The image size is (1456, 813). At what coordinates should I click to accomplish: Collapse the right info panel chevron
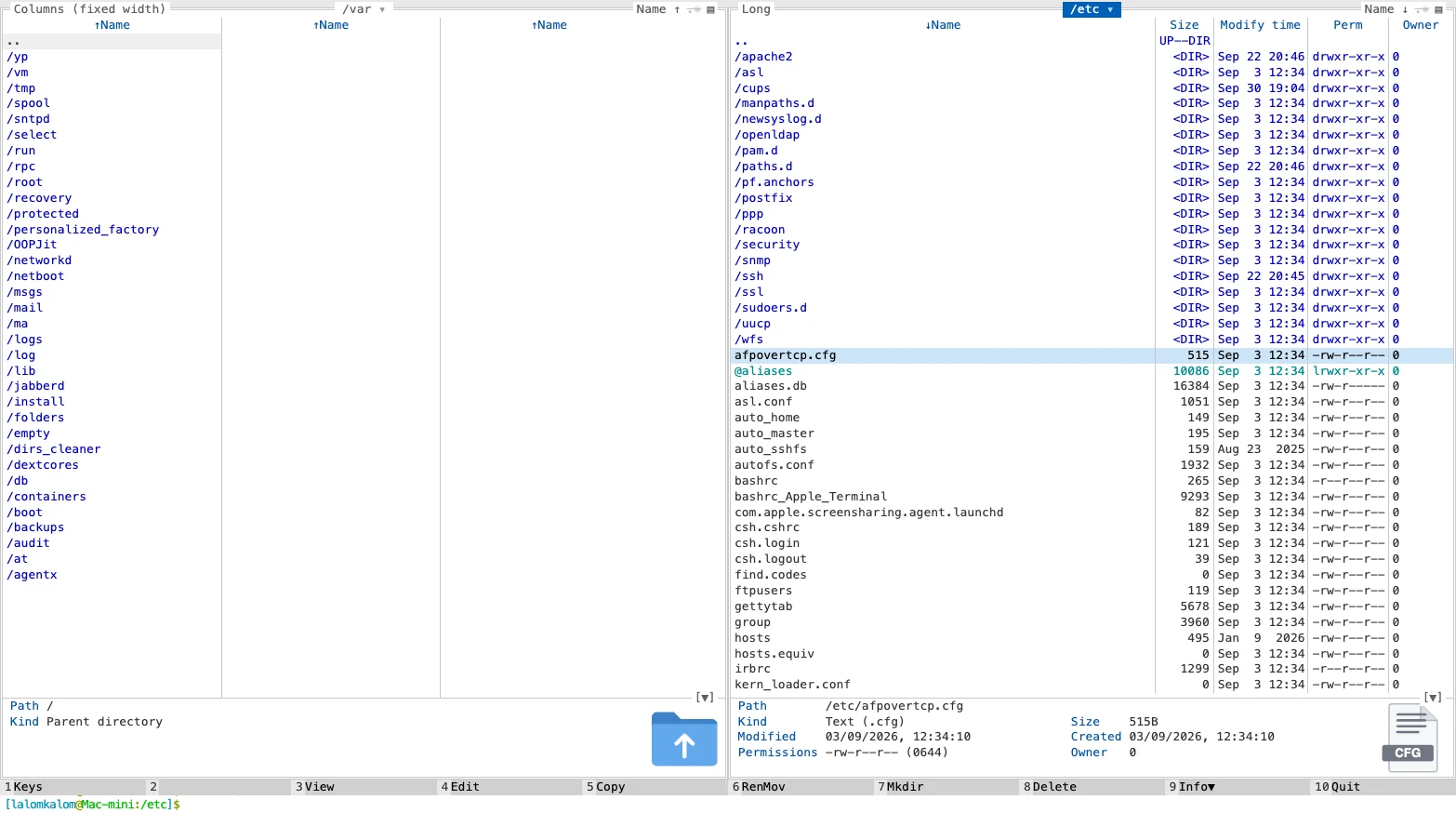[x=1433, y=697]
